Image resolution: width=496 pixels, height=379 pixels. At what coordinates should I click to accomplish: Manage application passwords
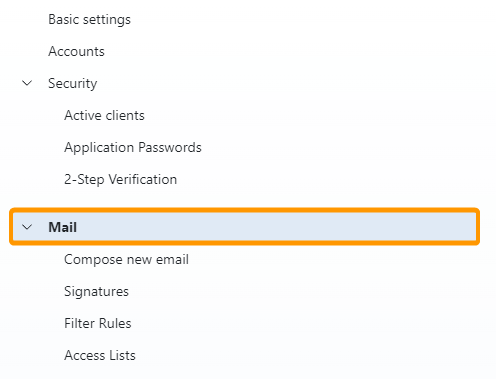133,147
